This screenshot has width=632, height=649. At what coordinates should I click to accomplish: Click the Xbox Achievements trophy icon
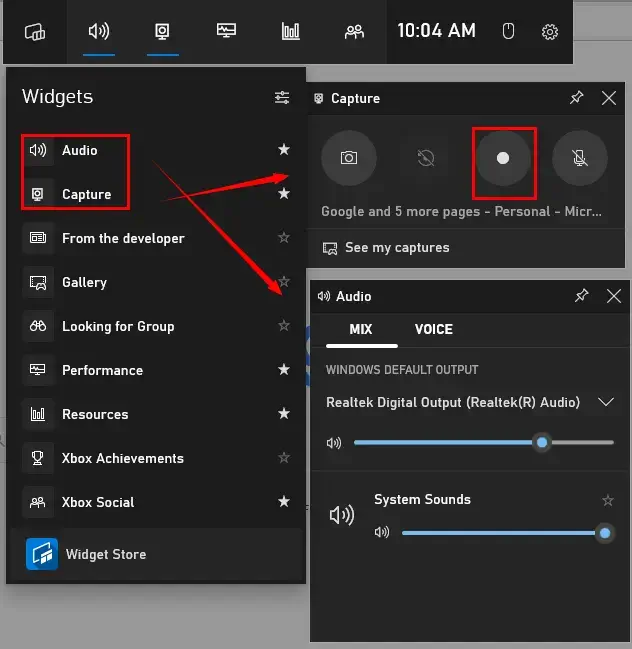[x=38, y=458]
